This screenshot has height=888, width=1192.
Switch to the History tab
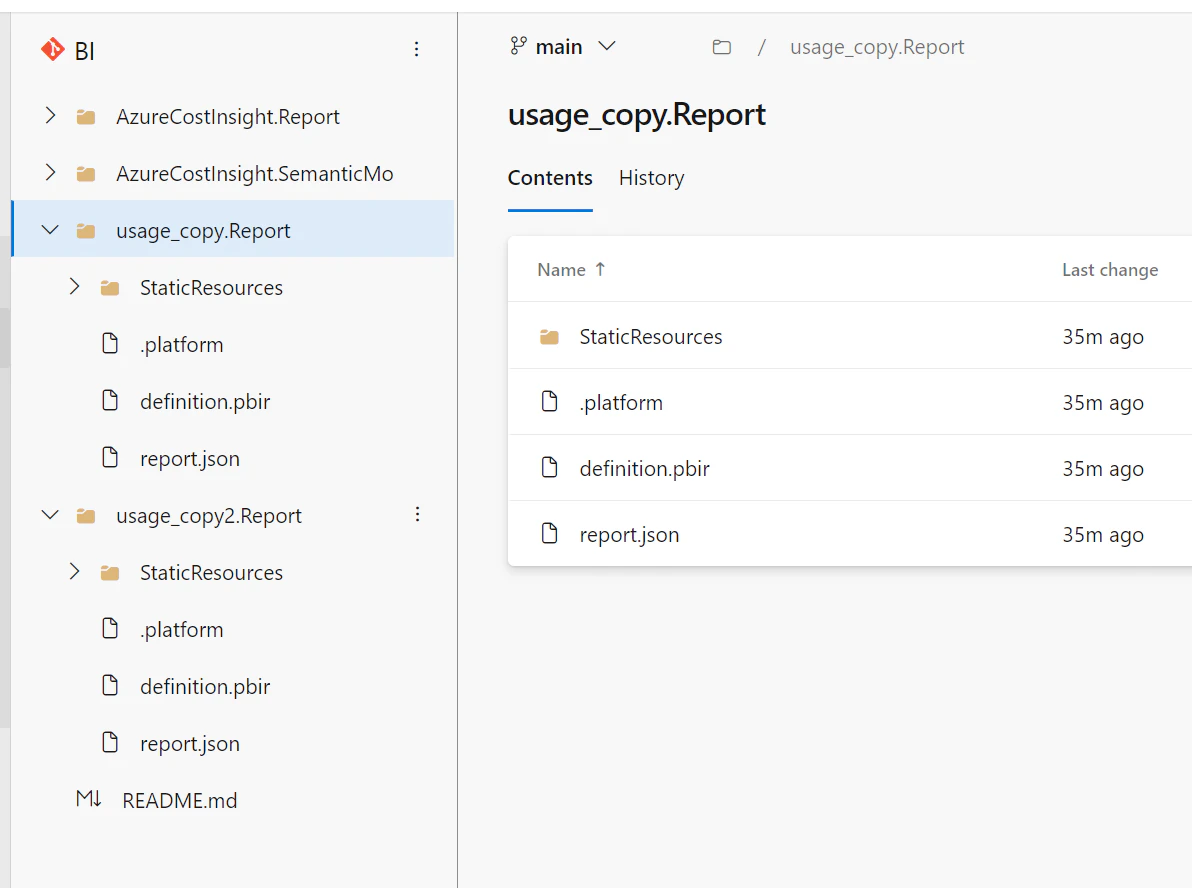(x=651, y=178)
